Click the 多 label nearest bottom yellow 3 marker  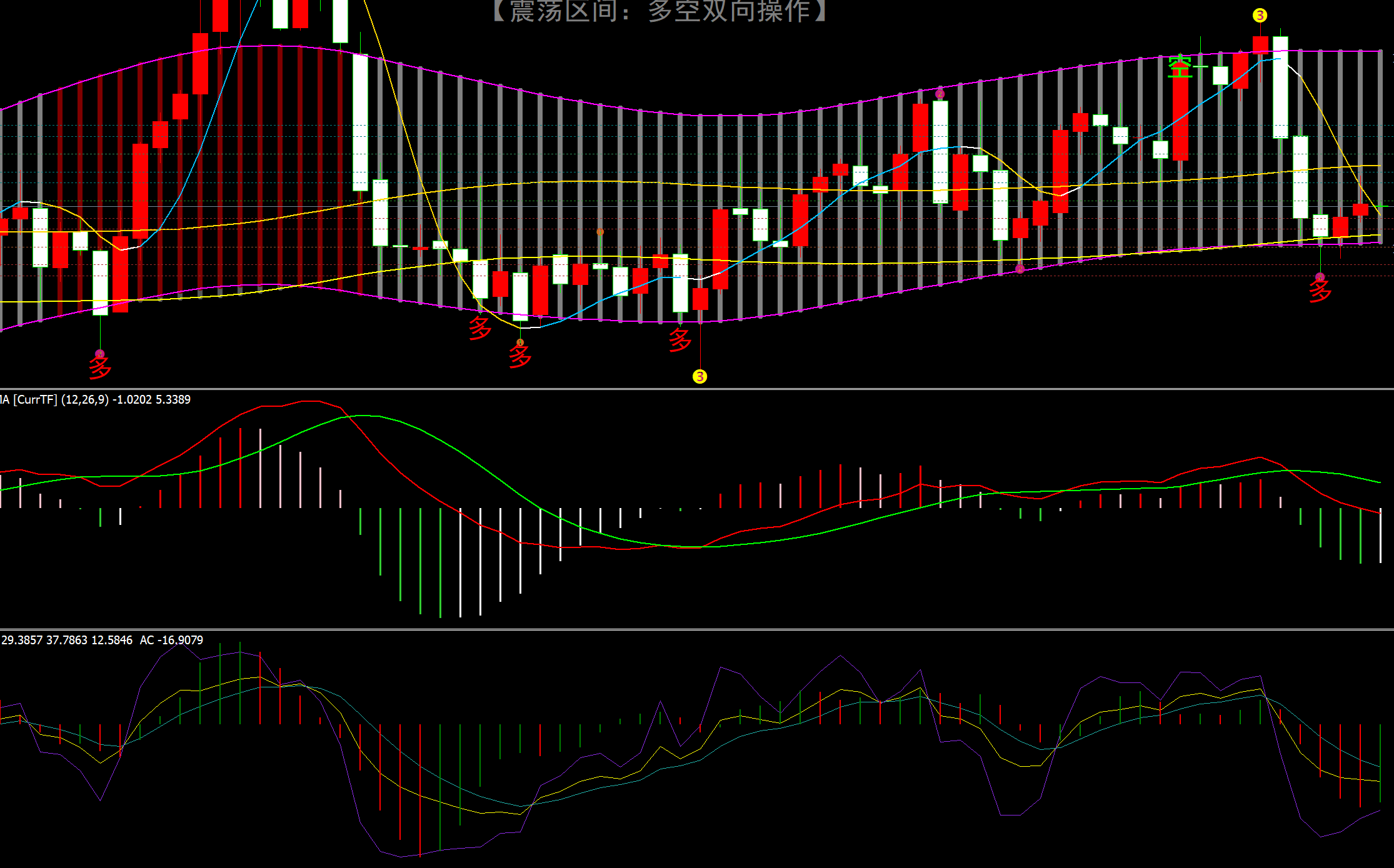(680, 341)
